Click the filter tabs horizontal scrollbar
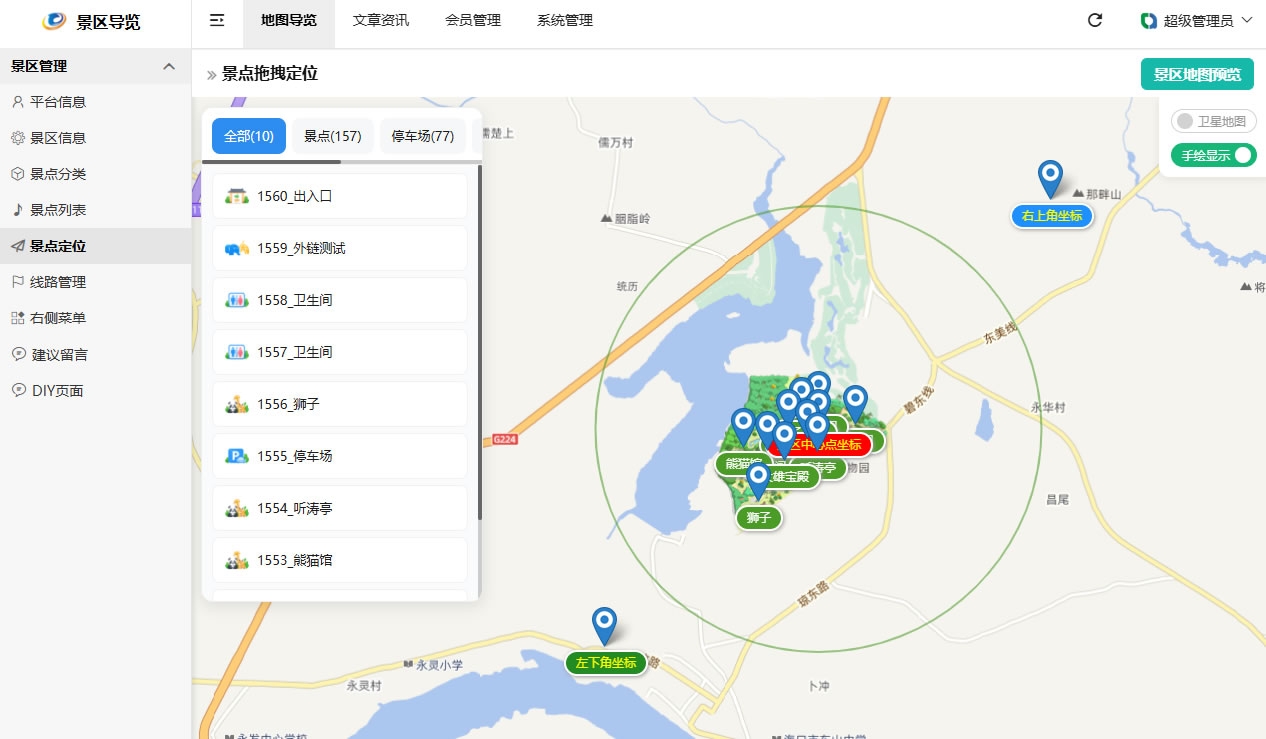Screen dimensions: 1266x739 click(272, 161)
